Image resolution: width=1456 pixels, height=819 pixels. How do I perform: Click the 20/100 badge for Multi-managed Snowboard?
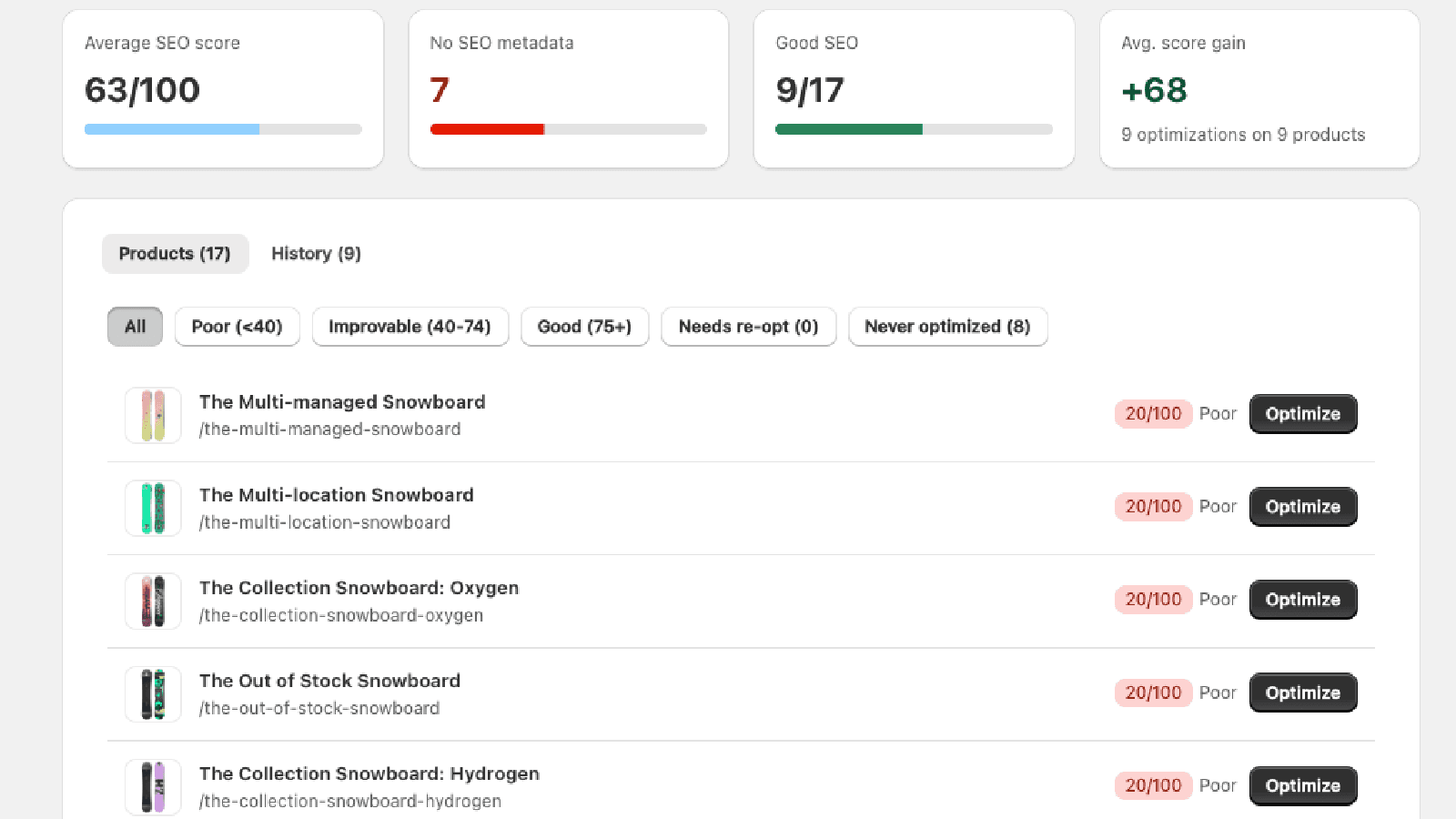[1153, 414]
